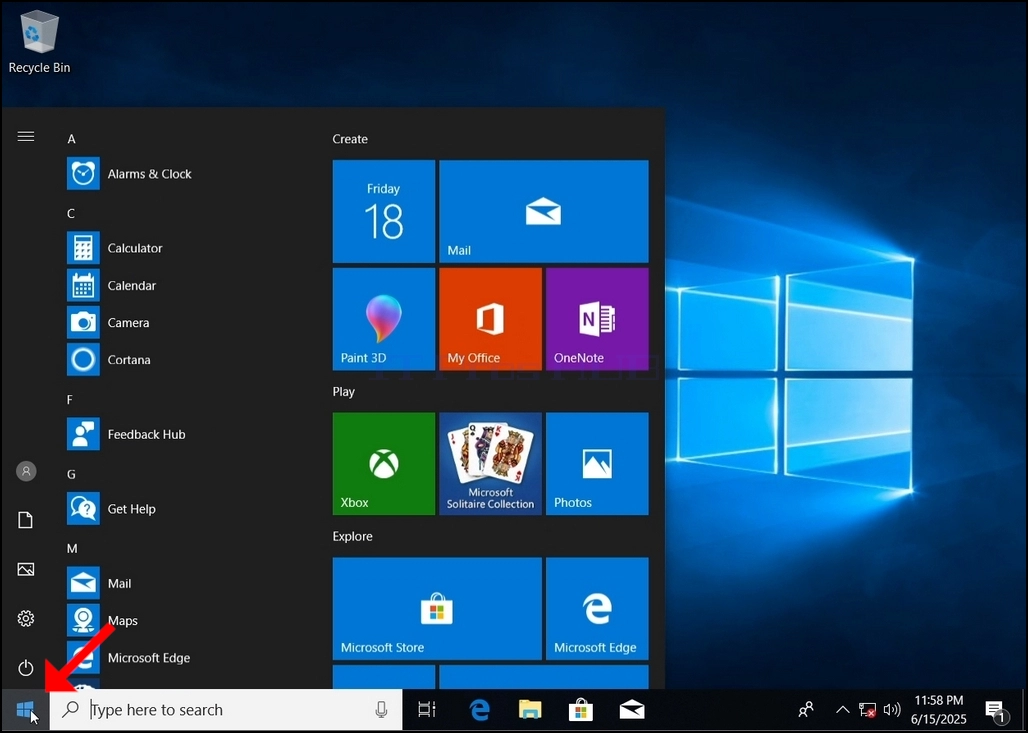Viewport: 1028px width, 733px height.
Task: Open Settings gear in Start sidebar
Action: [x=26, y=618]
